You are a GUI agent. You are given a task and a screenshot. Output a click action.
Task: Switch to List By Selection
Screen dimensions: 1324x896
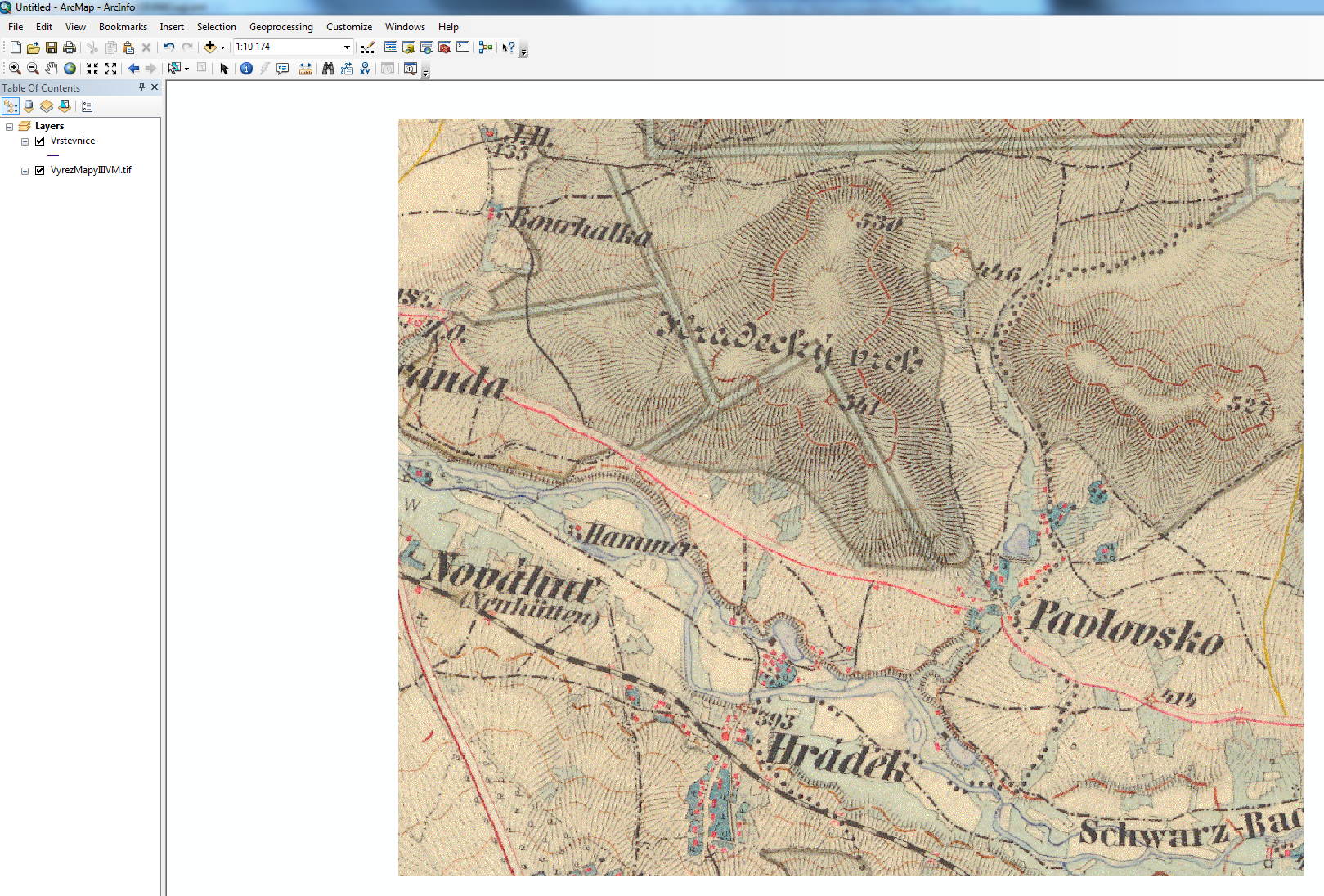coord(65,106)
